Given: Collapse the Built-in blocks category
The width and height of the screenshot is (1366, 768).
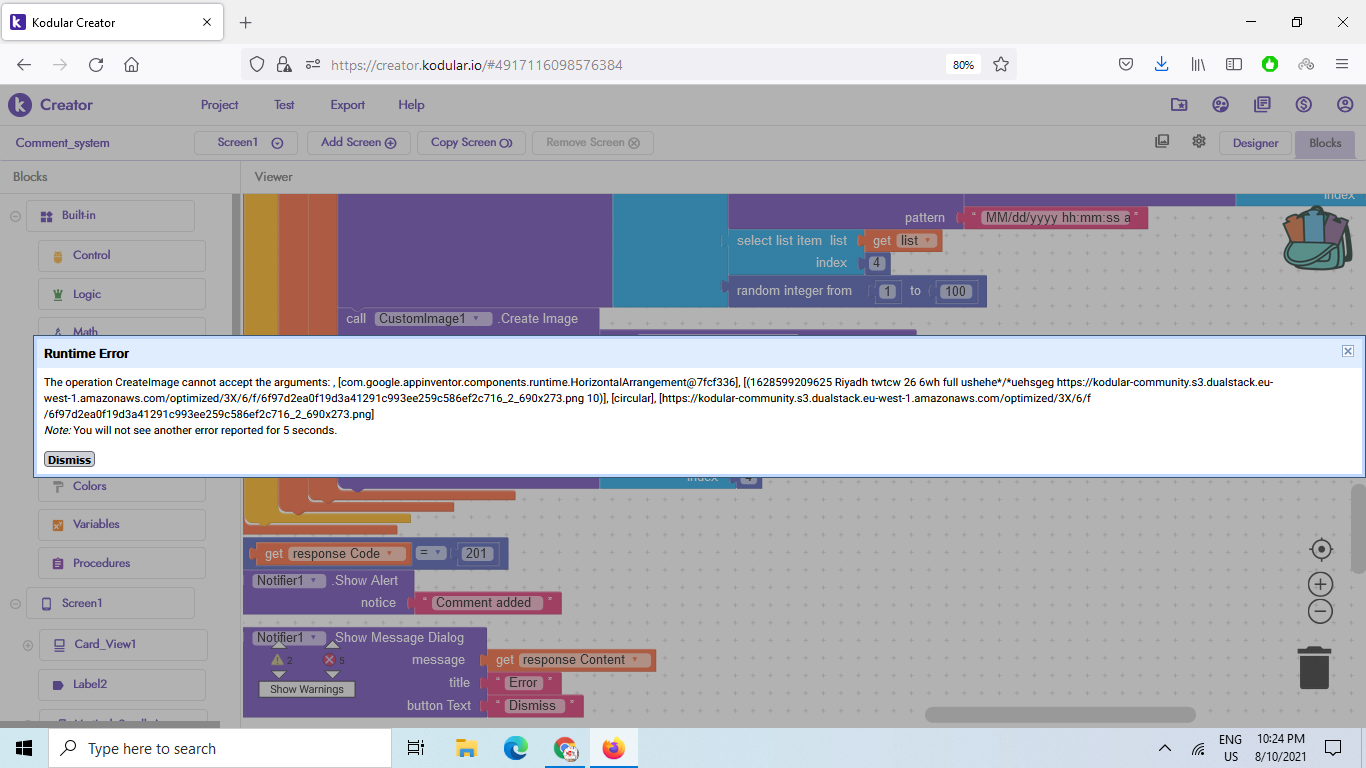Looking at the screenshot, I should [x=16, y=215].
